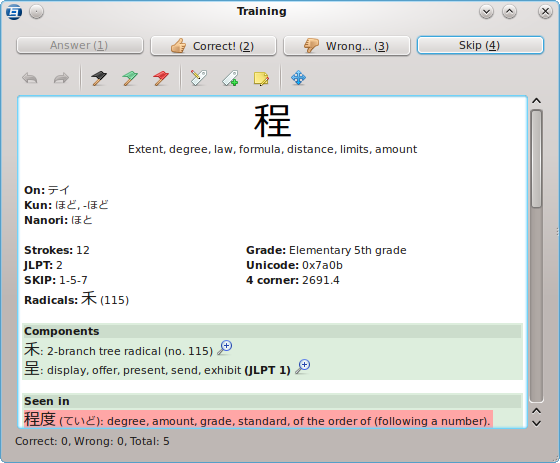This screenshot has width=560, height=463.
Task: Click the round pin button in title bar
Action: (36, 12)
